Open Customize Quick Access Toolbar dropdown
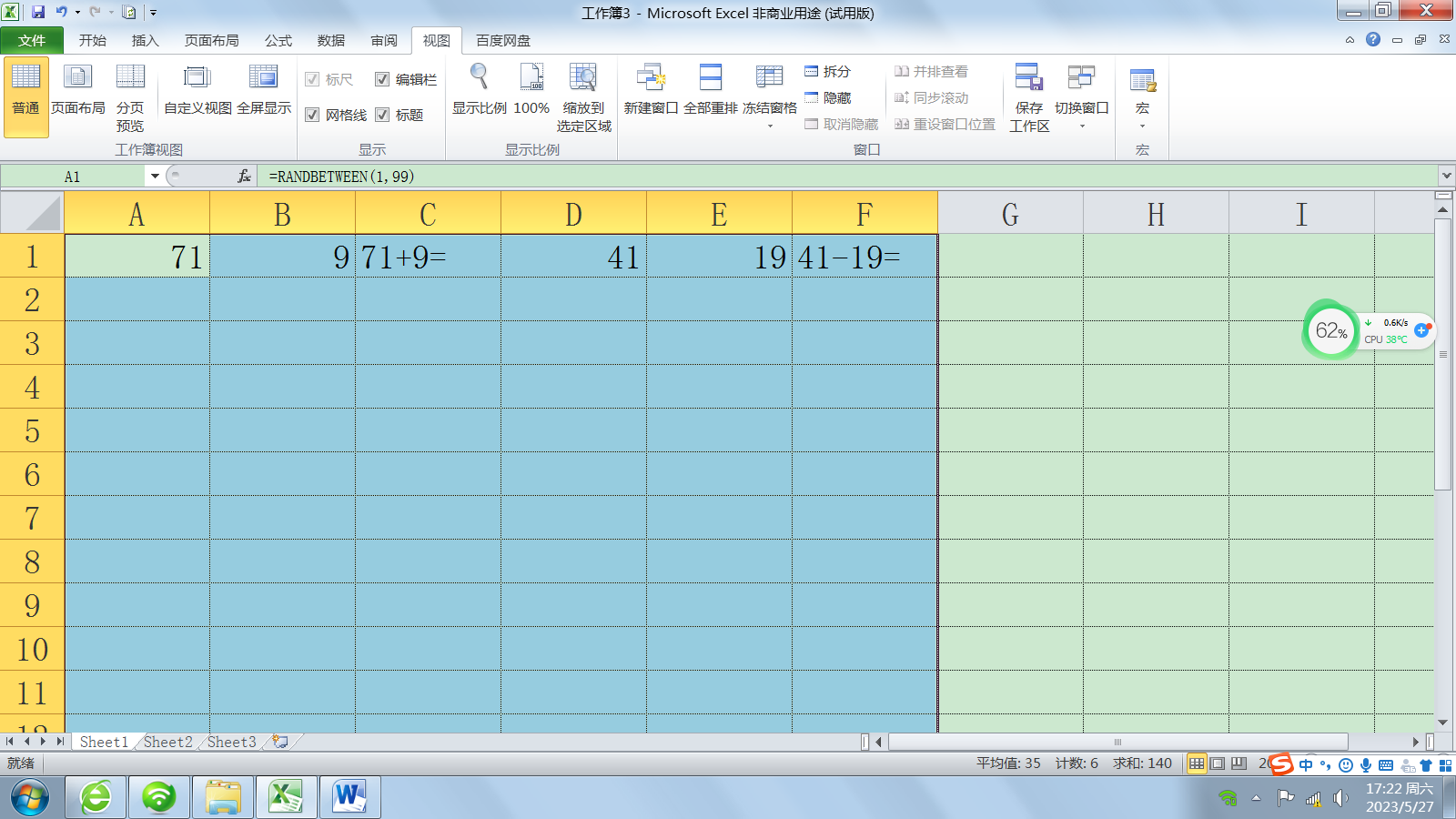 click(x=153, y=13)
